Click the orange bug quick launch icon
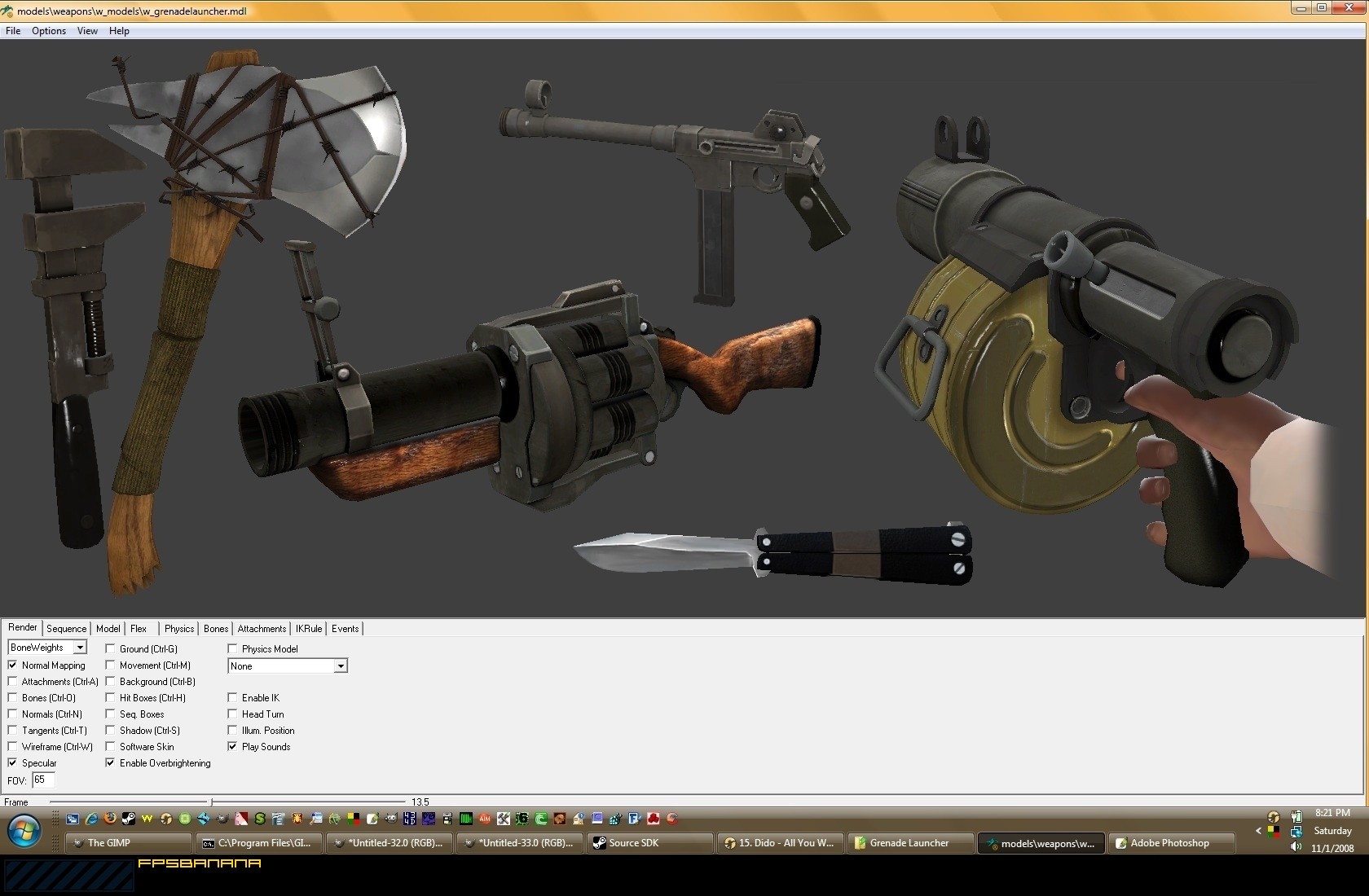 coord(297,819)
